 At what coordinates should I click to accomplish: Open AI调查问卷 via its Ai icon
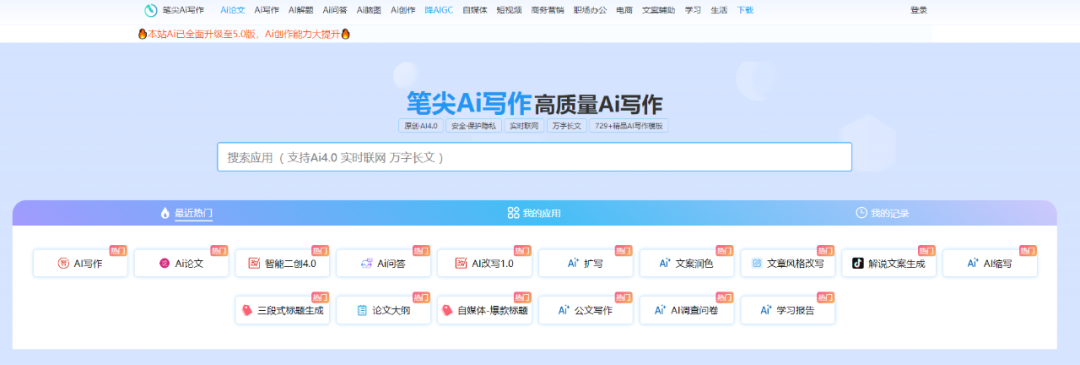[660, 311]
